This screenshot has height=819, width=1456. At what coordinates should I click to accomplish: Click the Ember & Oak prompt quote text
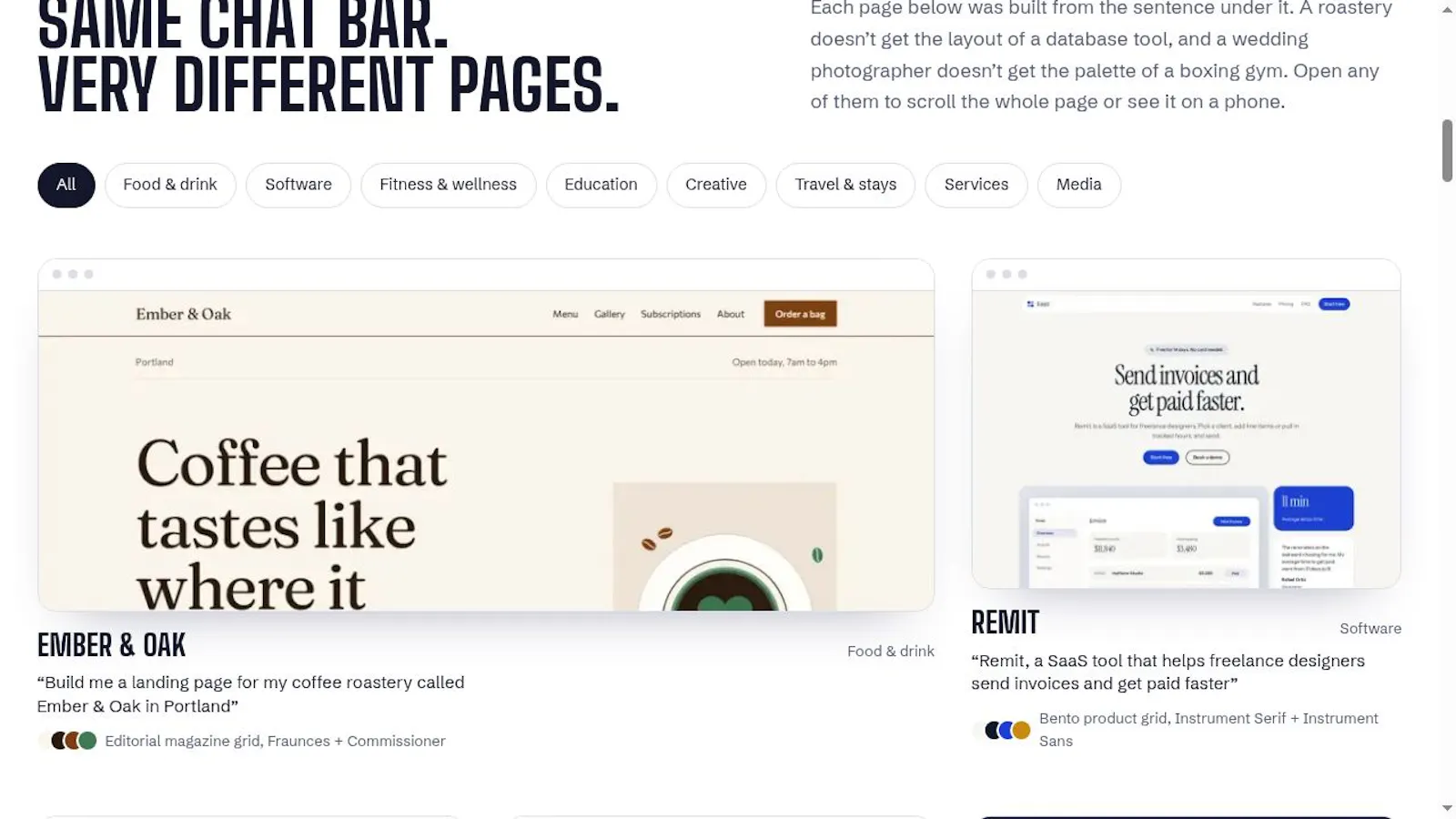pos(251,694)
